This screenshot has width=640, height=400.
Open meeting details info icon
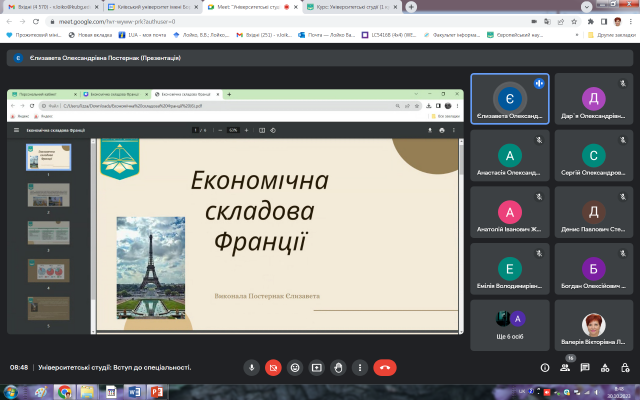543,367
